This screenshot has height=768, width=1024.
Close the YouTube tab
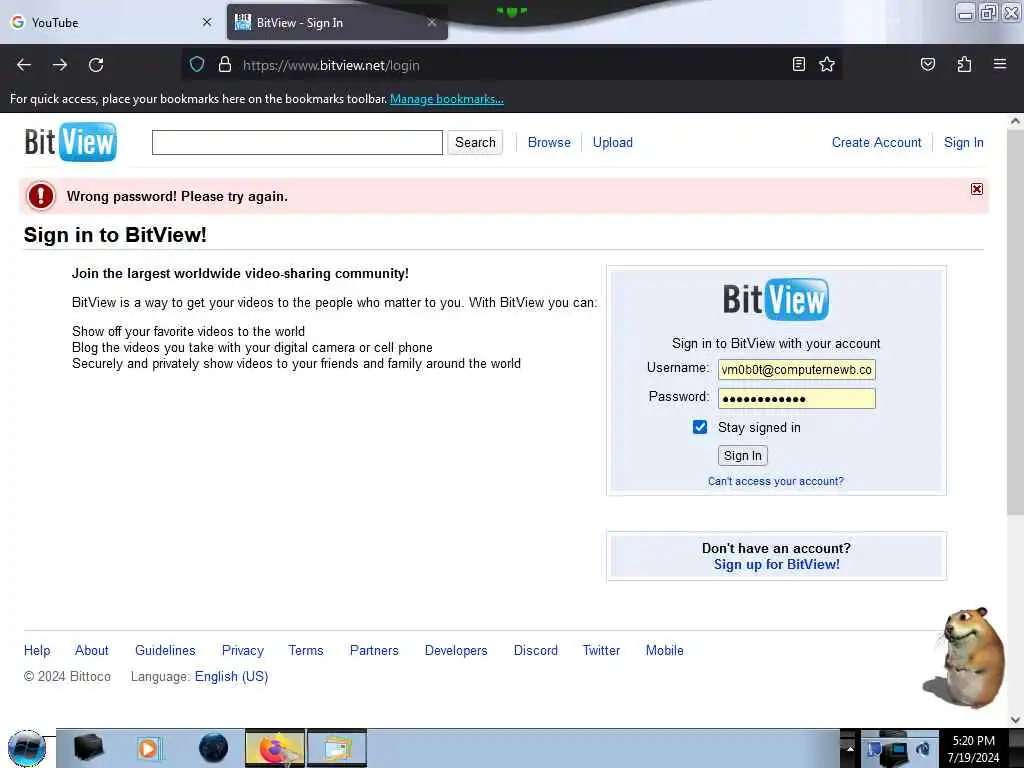coord(207,22)
